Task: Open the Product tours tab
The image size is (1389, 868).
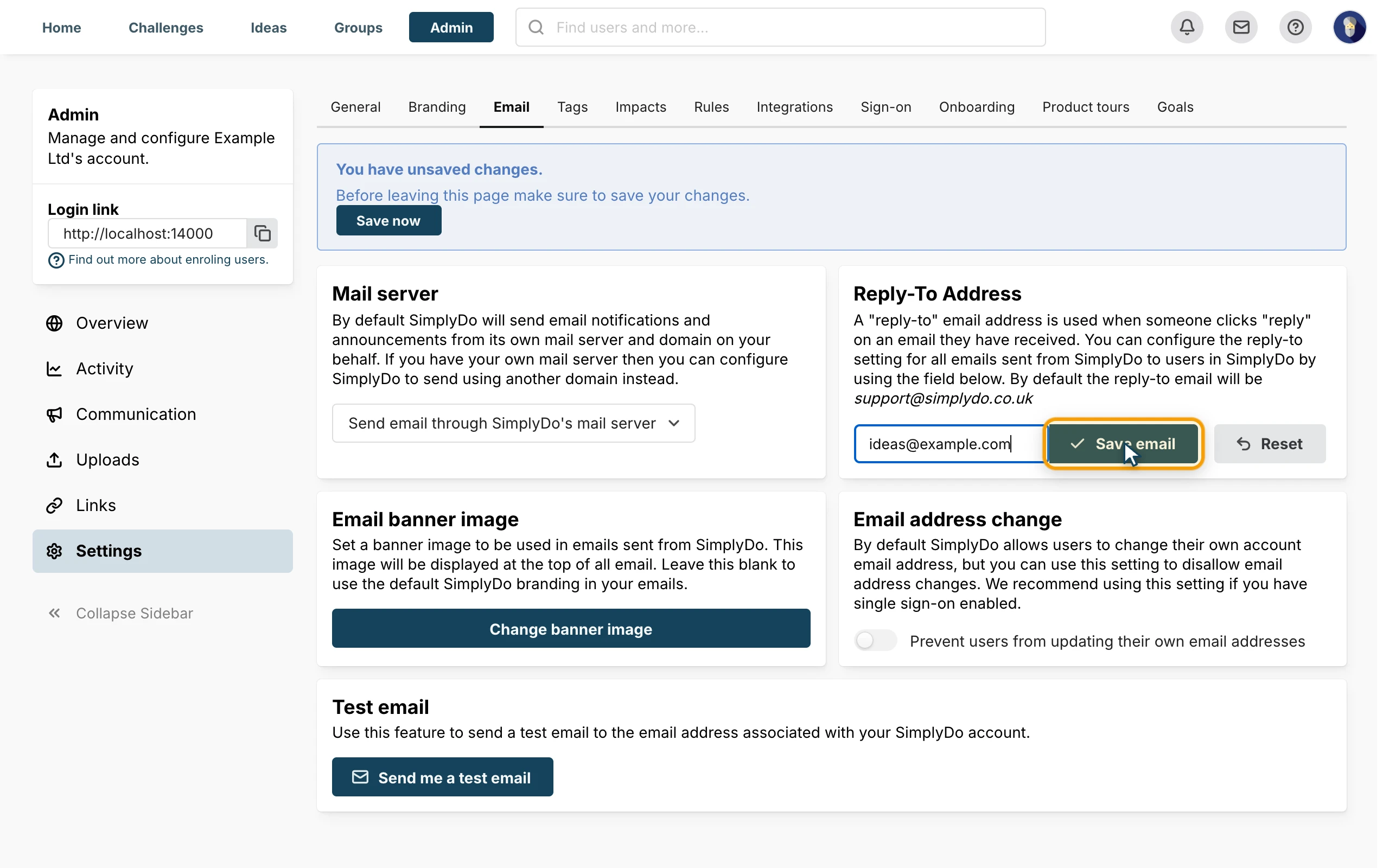Action: pyautogui.click(x=1085, y=107)
